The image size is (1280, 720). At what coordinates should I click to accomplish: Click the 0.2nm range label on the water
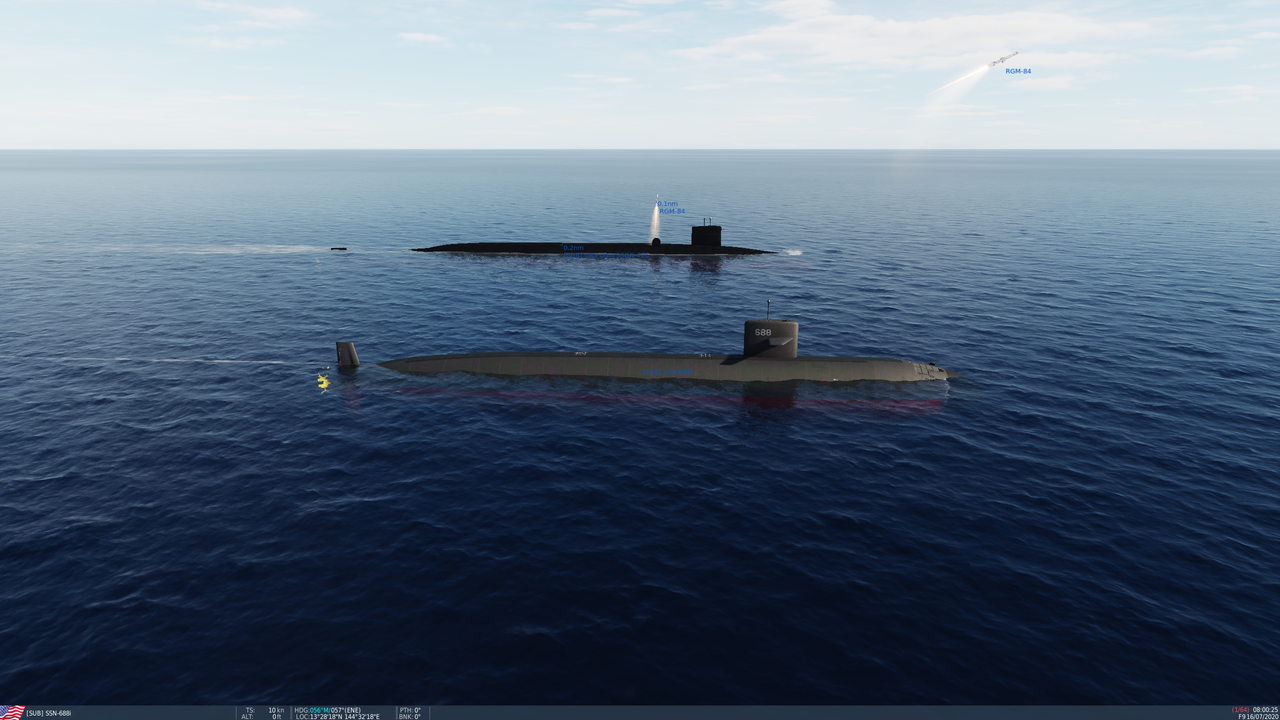[572, 245]
